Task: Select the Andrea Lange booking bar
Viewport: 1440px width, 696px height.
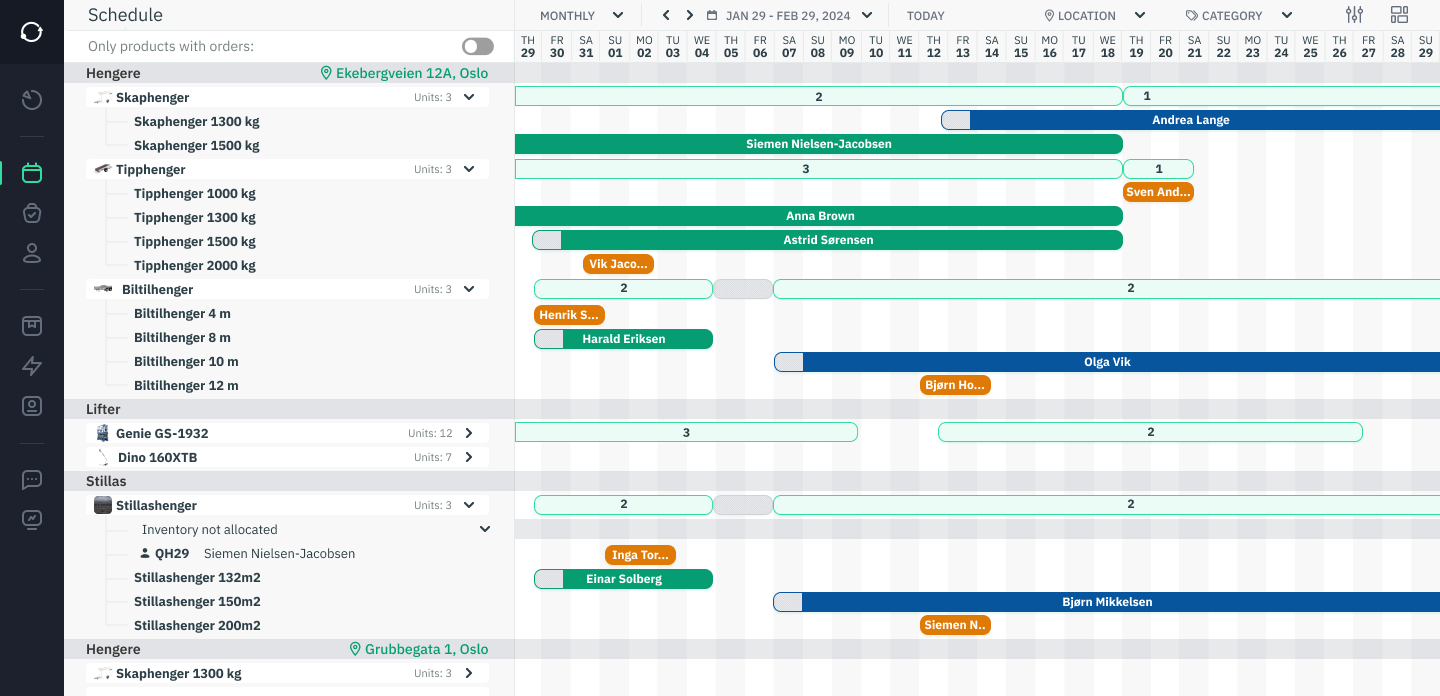Action: click(x=1190, y=120)
